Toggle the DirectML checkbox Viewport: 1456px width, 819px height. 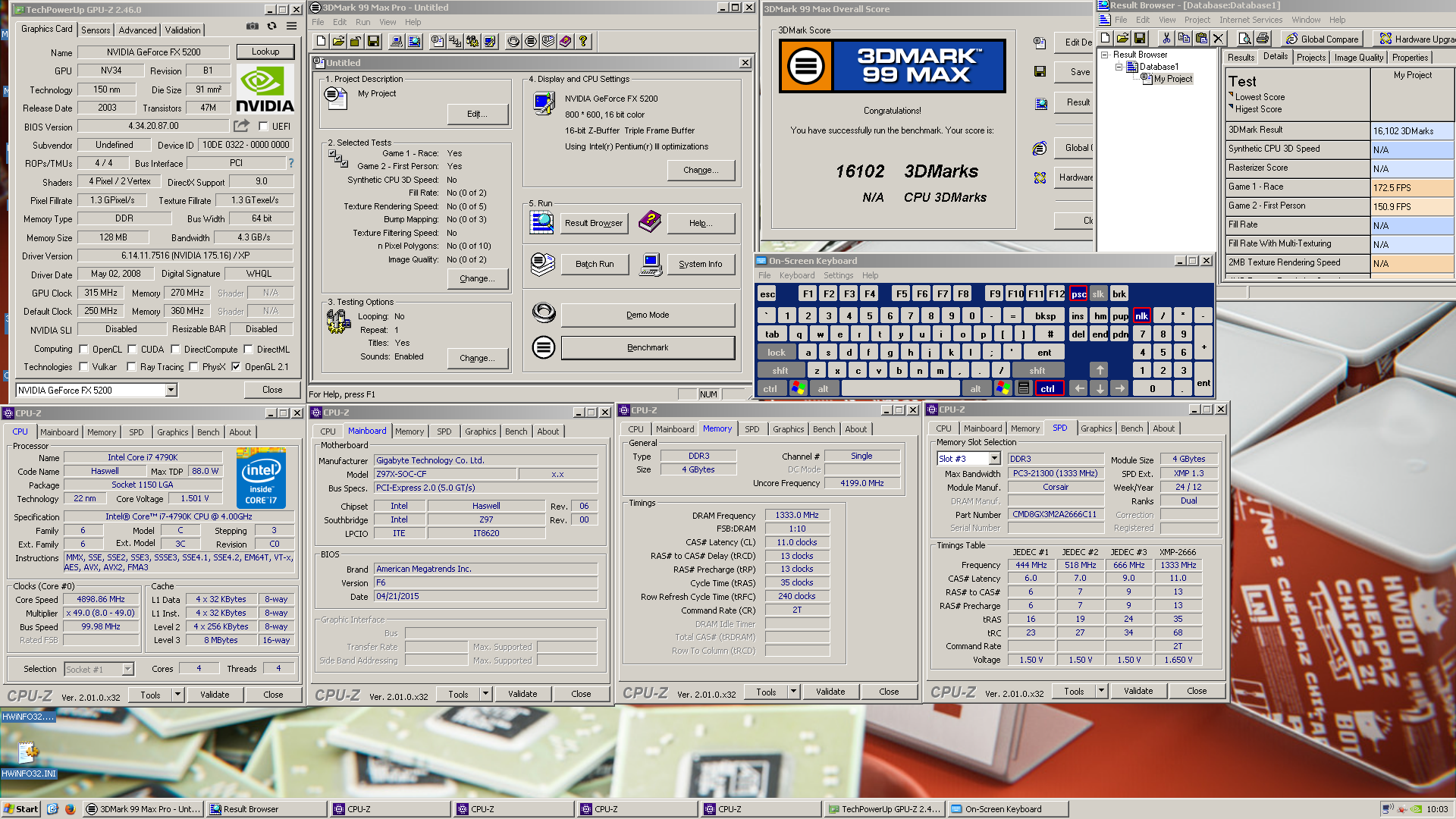pos(248,349)
